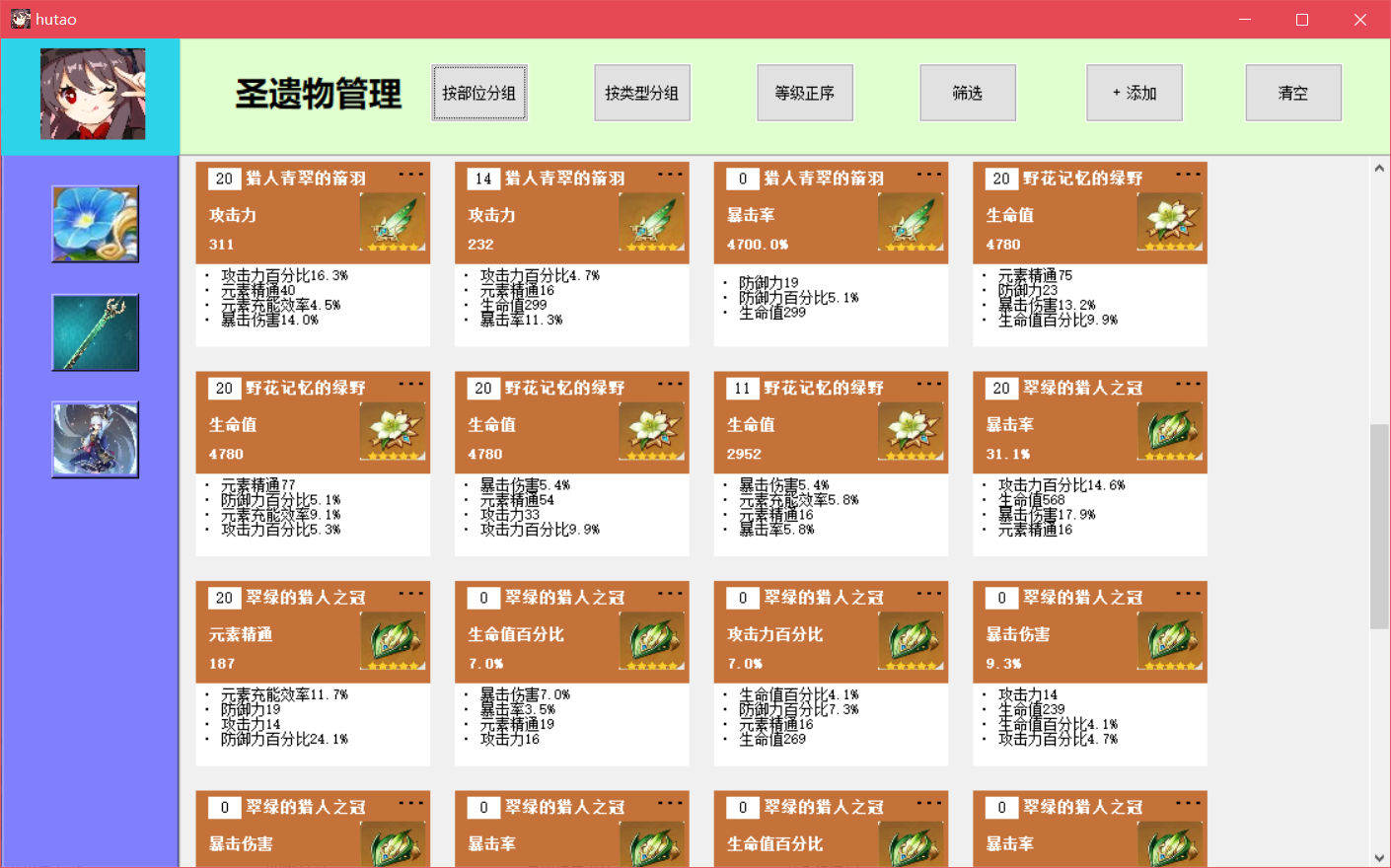The image size is (1391, 868).
Task: Open ... menu on card with 元素精通77
Action: click(x=411, y=384)
